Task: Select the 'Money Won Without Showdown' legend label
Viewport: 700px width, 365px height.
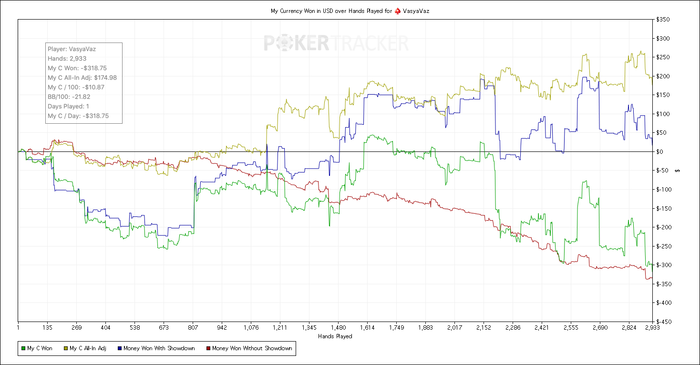Action: pos(252,348)
